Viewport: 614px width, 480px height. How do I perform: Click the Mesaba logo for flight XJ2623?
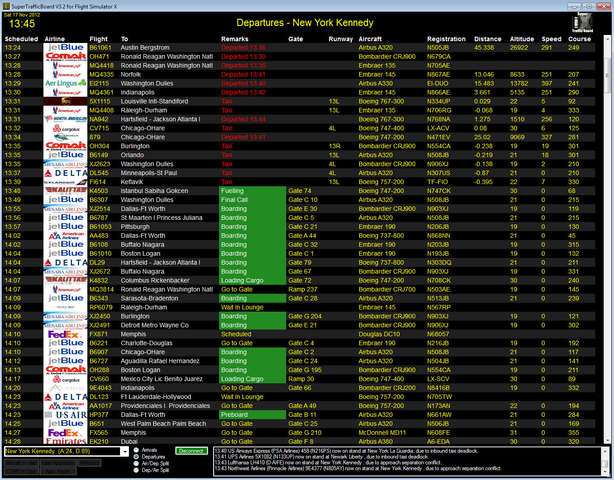coord(65,164)
